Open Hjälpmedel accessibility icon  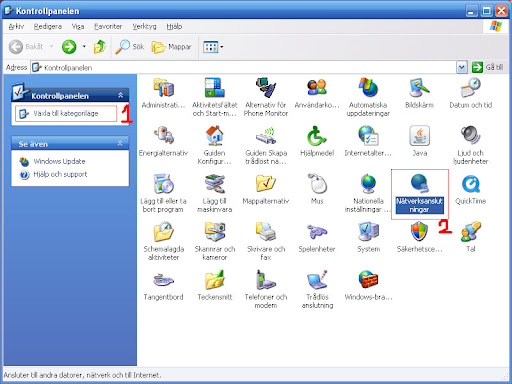pyautogui.click(x=317, y=141)
